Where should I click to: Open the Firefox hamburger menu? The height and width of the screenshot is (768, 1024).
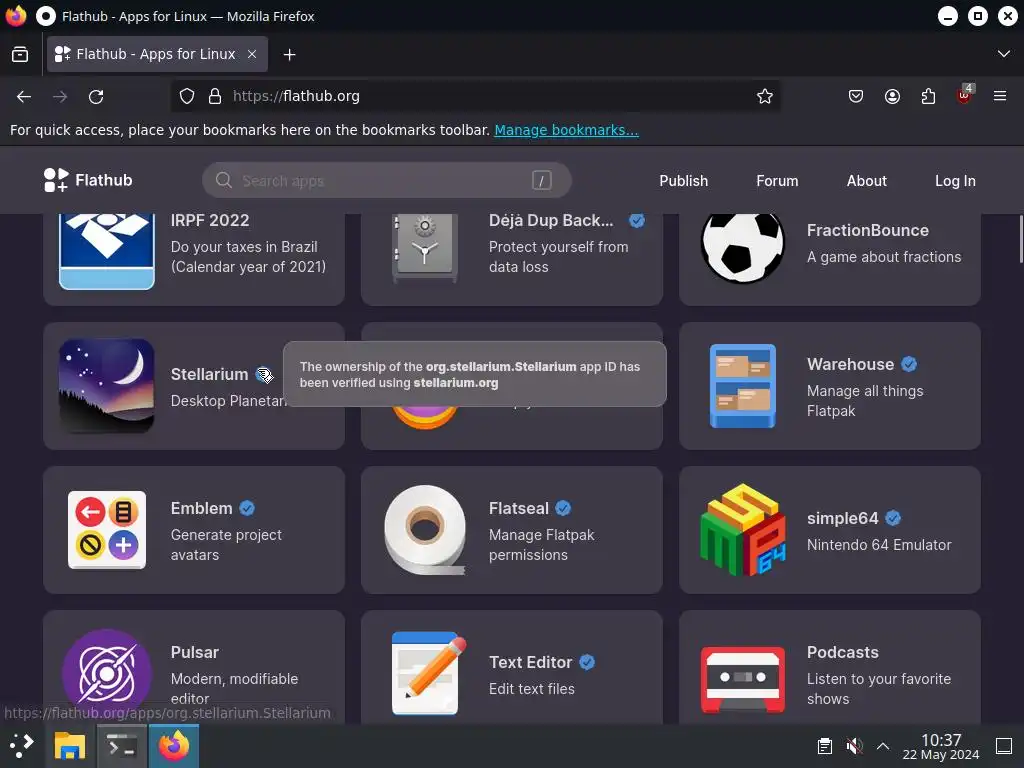pos(1000,97)
